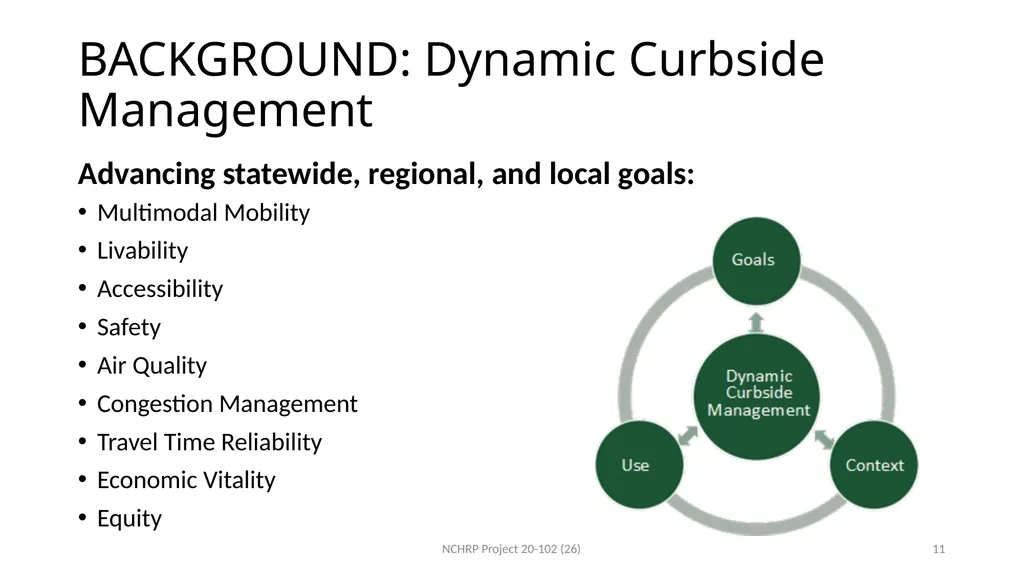The height and width of the screenshot is (575, 1024).
Task: Click the "Safety" bullet
Action: pos(129,327)
